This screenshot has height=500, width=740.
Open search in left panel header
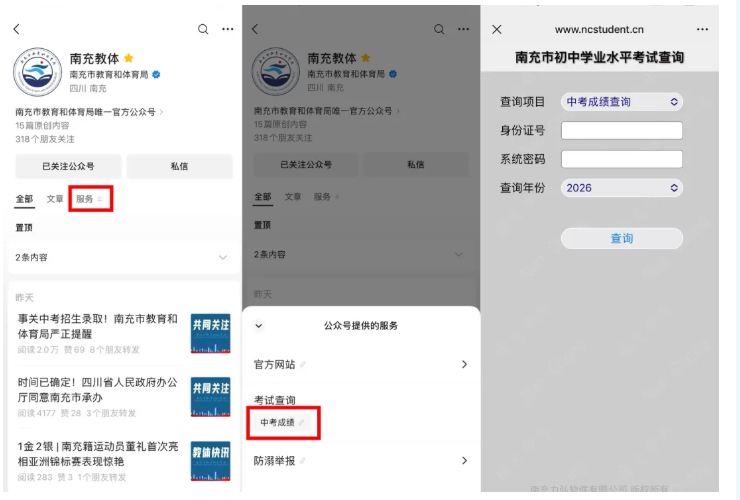(203, 29)
